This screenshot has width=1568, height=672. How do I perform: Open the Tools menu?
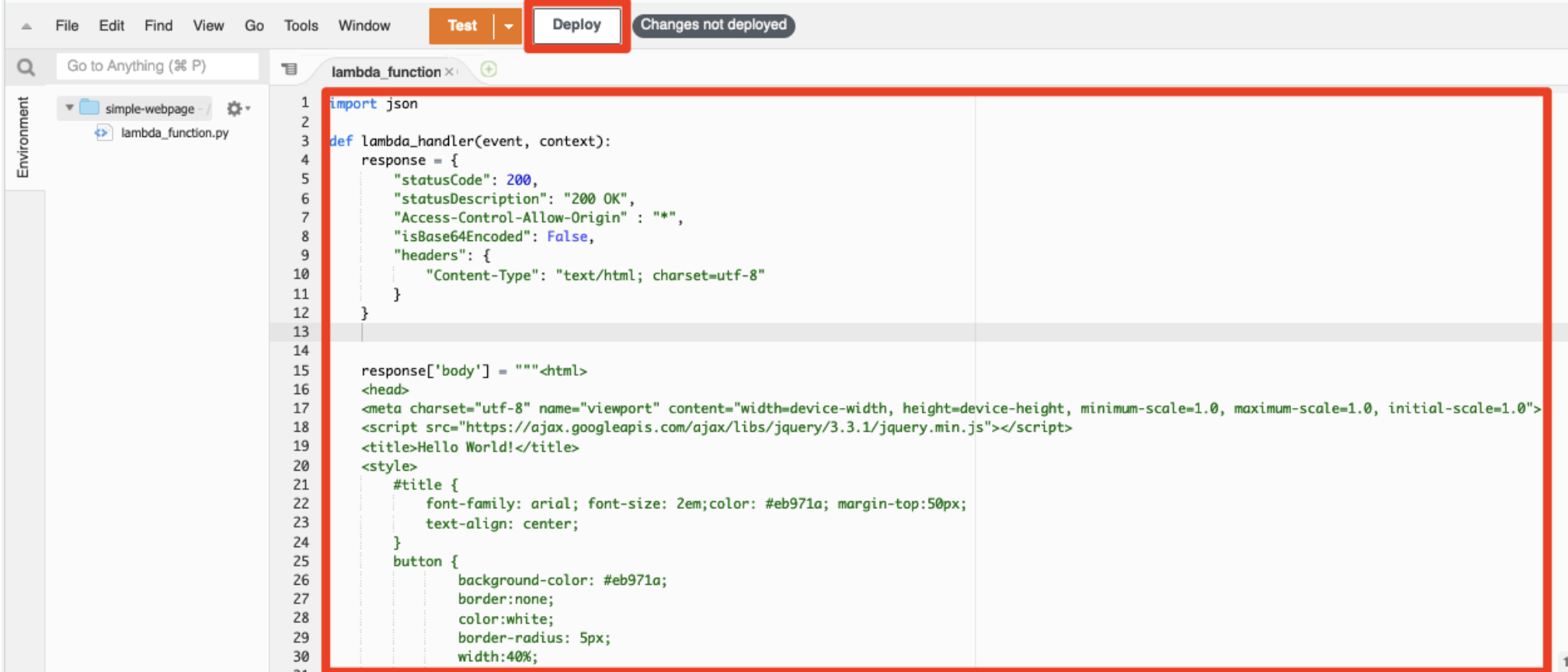[x=301, y=25]
